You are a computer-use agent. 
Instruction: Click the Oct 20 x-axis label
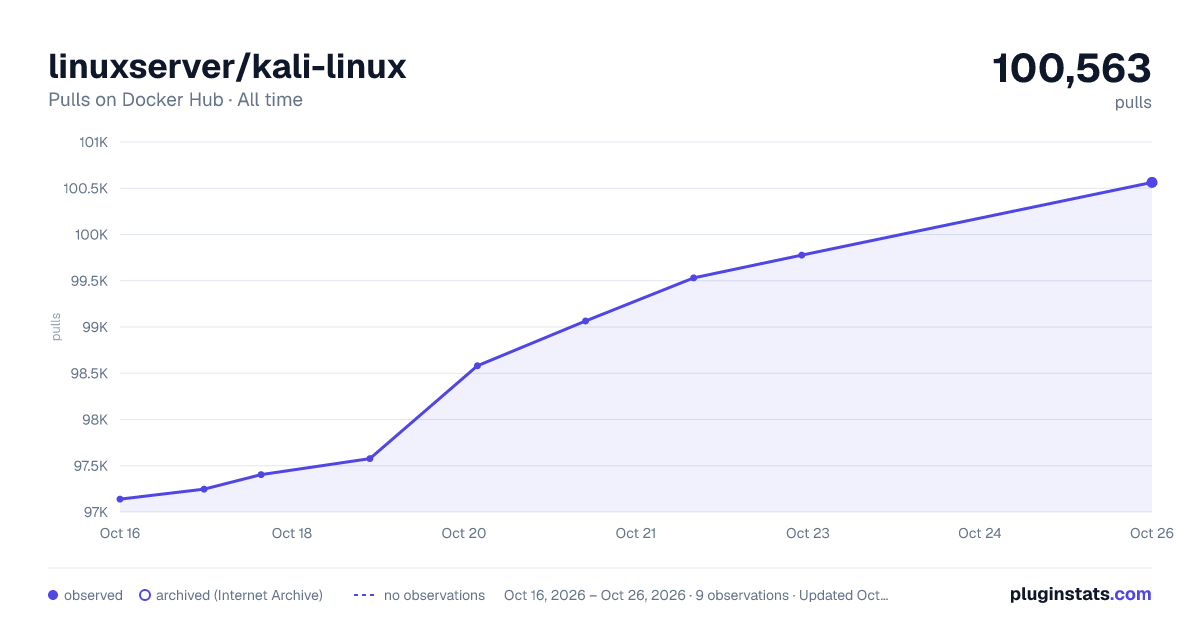pos(464,533)
